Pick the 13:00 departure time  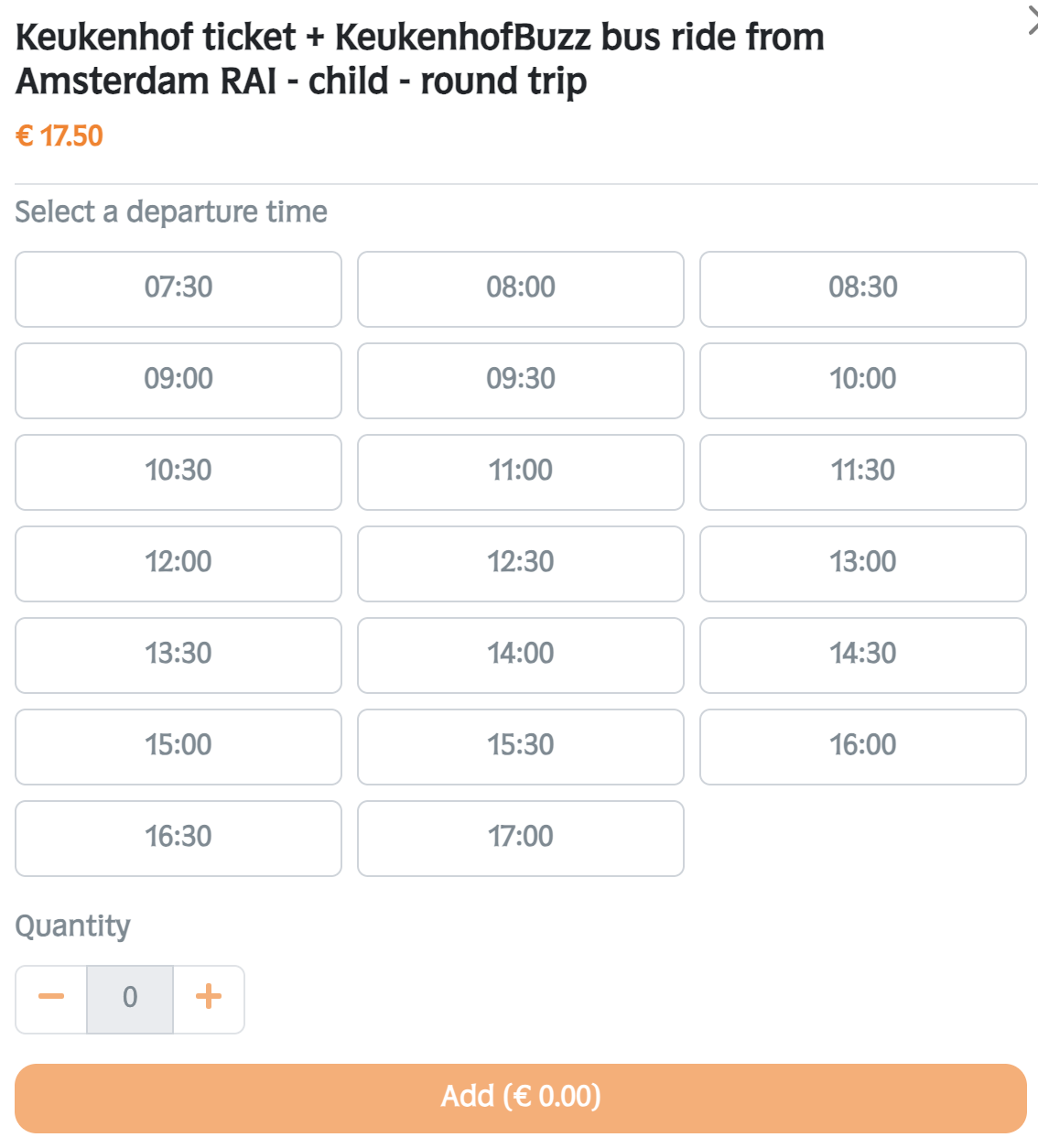(x=862, y=563)
